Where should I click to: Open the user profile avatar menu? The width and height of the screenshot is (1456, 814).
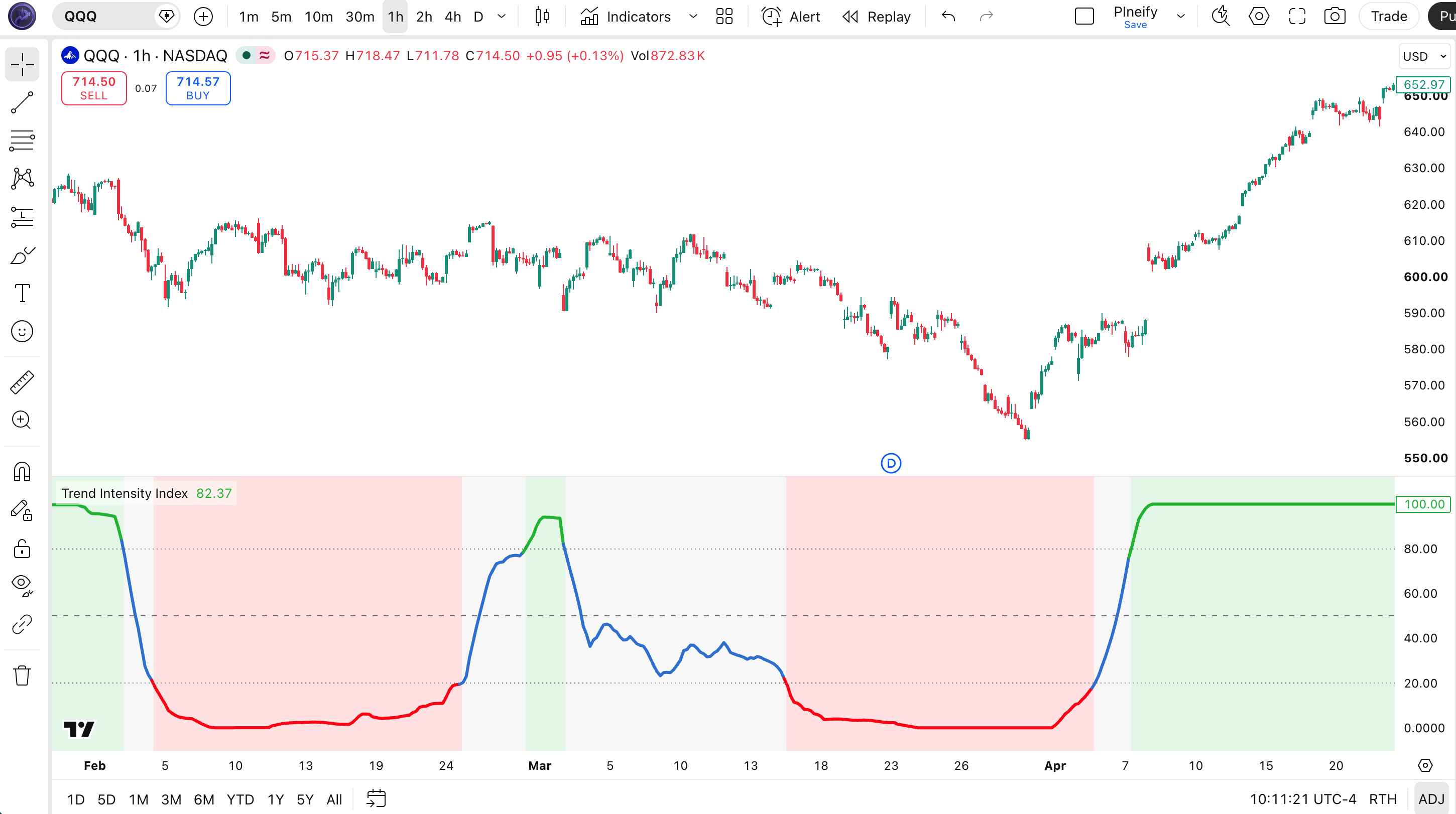tap(22, 17)
